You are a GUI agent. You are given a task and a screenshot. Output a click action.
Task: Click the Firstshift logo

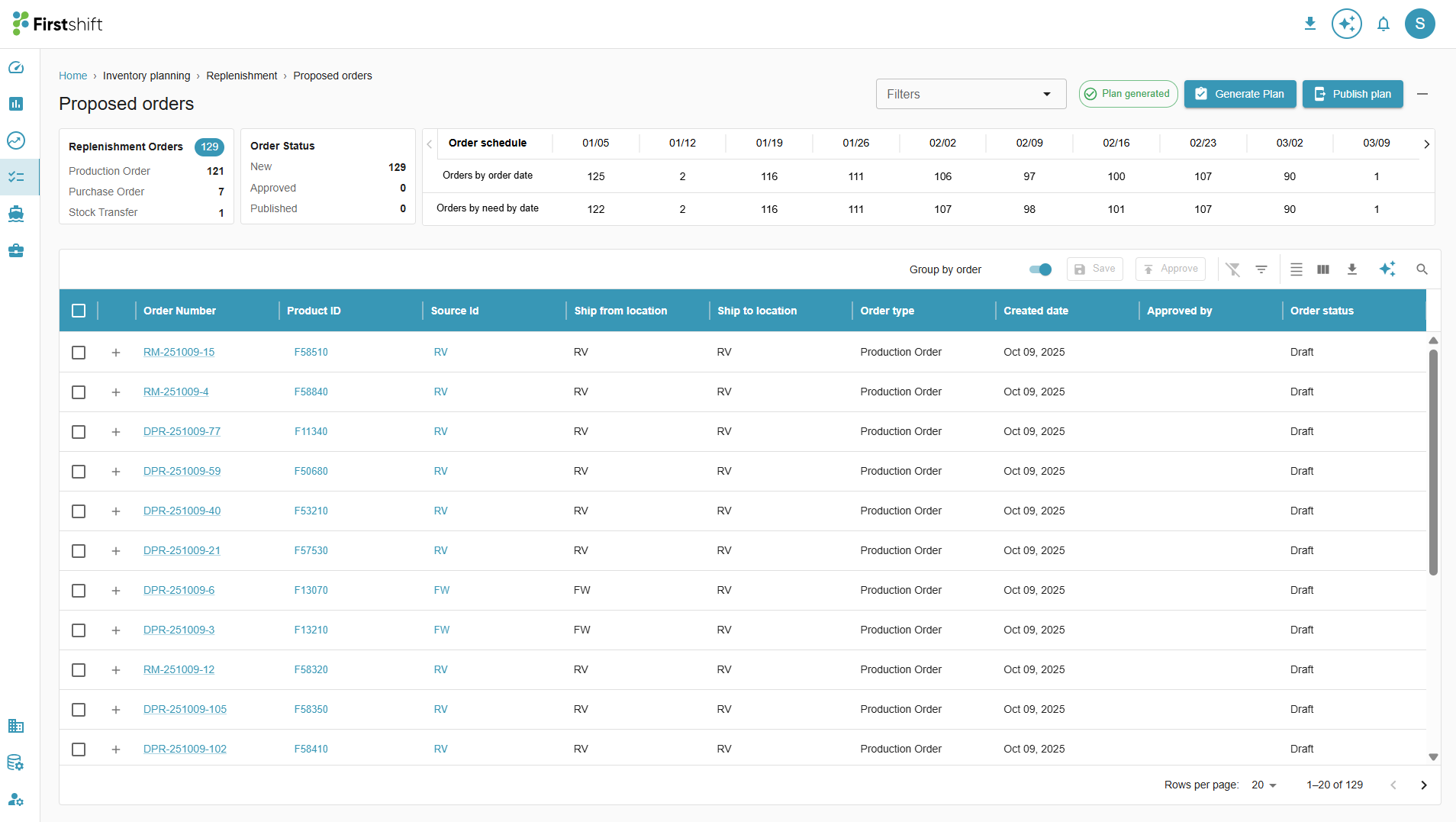click(x=57, y=24)
